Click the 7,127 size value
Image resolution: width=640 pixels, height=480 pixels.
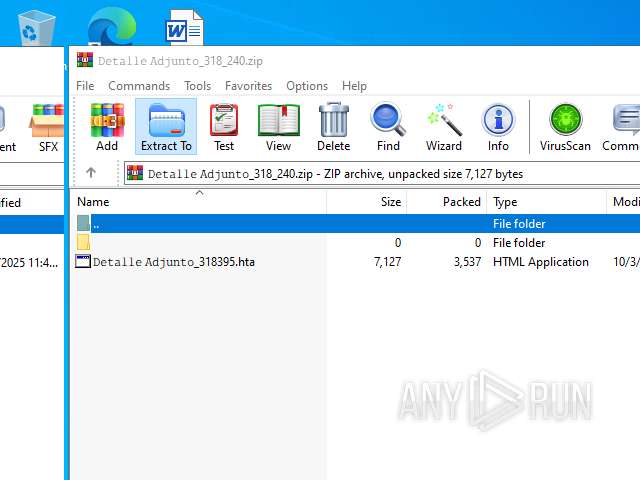387,262
